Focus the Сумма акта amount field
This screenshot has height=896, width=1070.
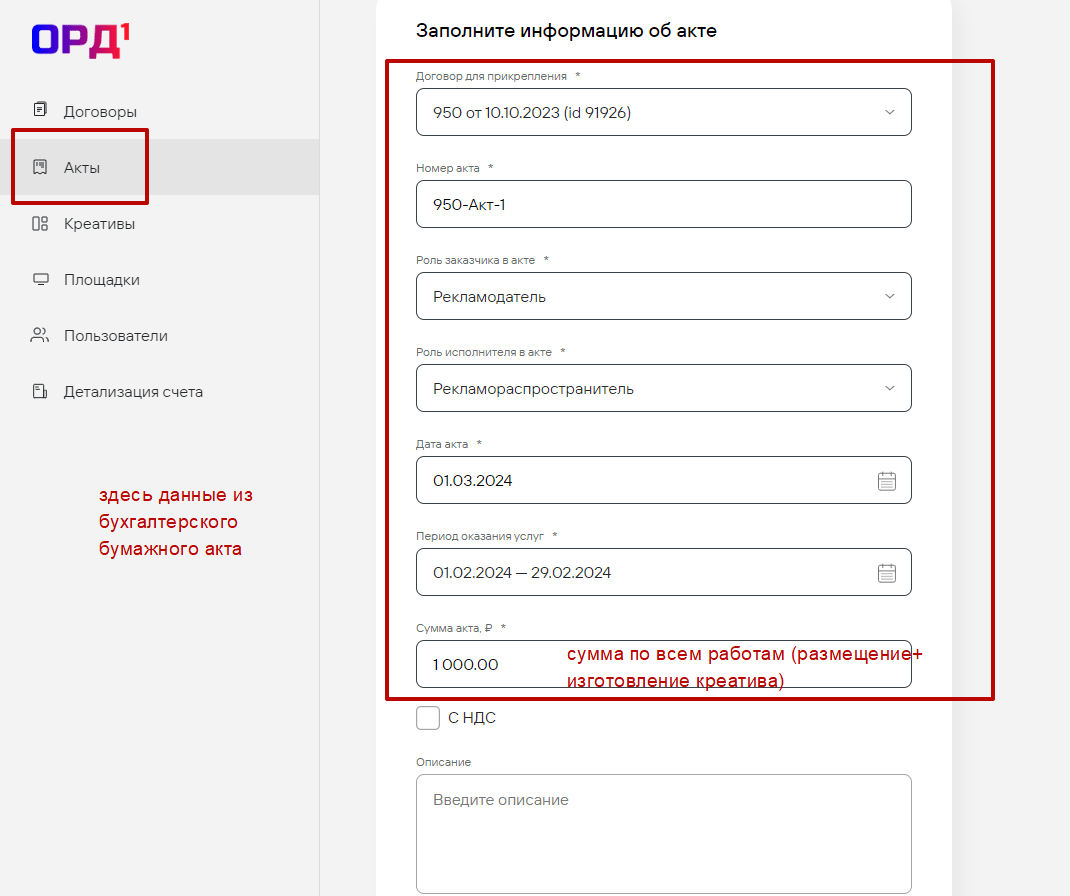click(490, 664)
